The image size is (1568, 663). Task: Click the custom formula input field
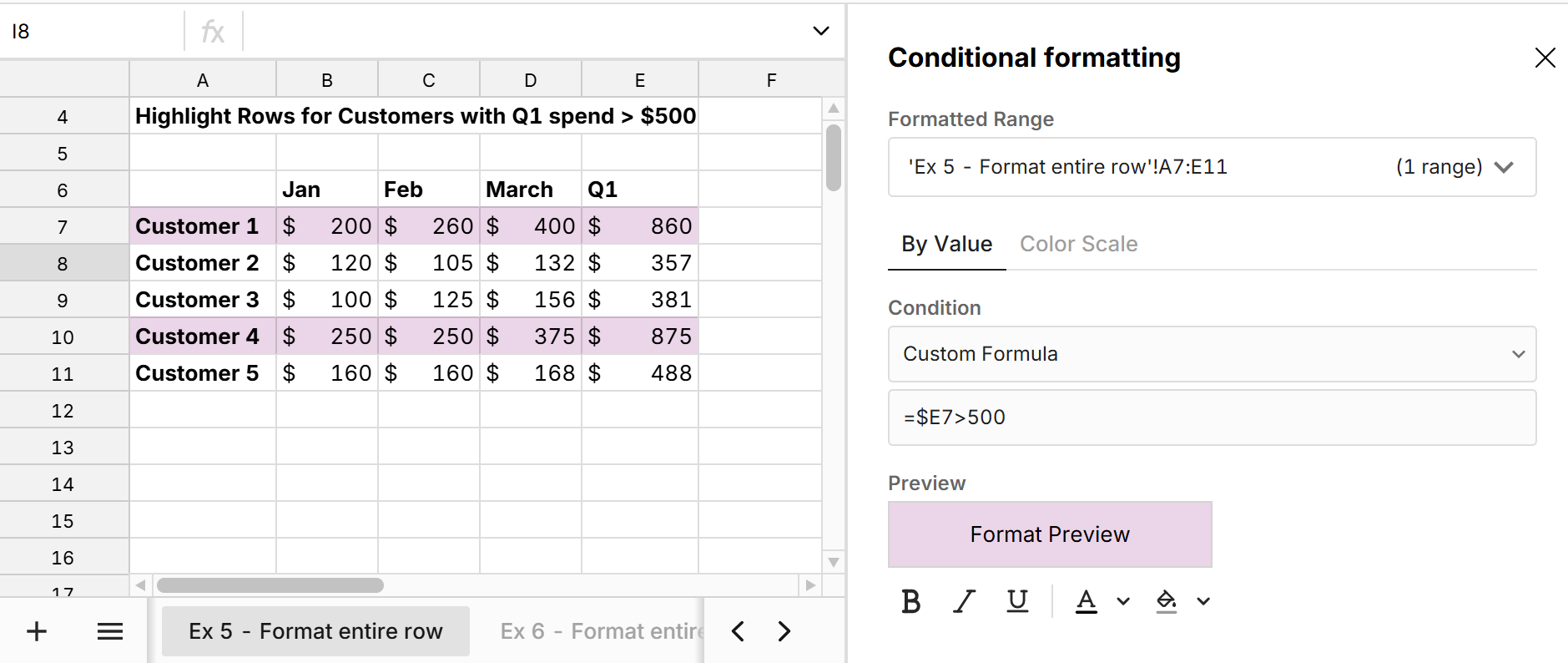1212,418
